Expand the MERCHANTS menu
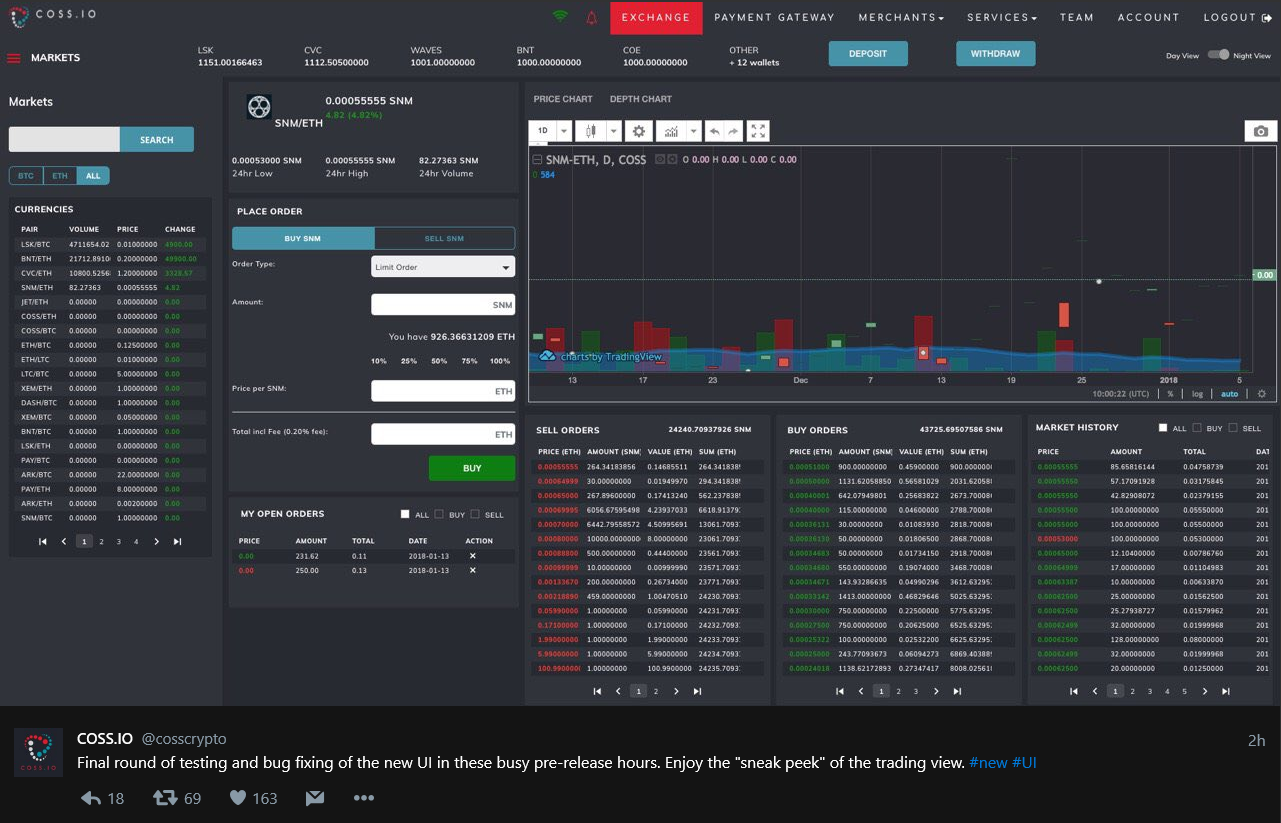The height and width of the screenshot is (823, 1281). point(901,17)
